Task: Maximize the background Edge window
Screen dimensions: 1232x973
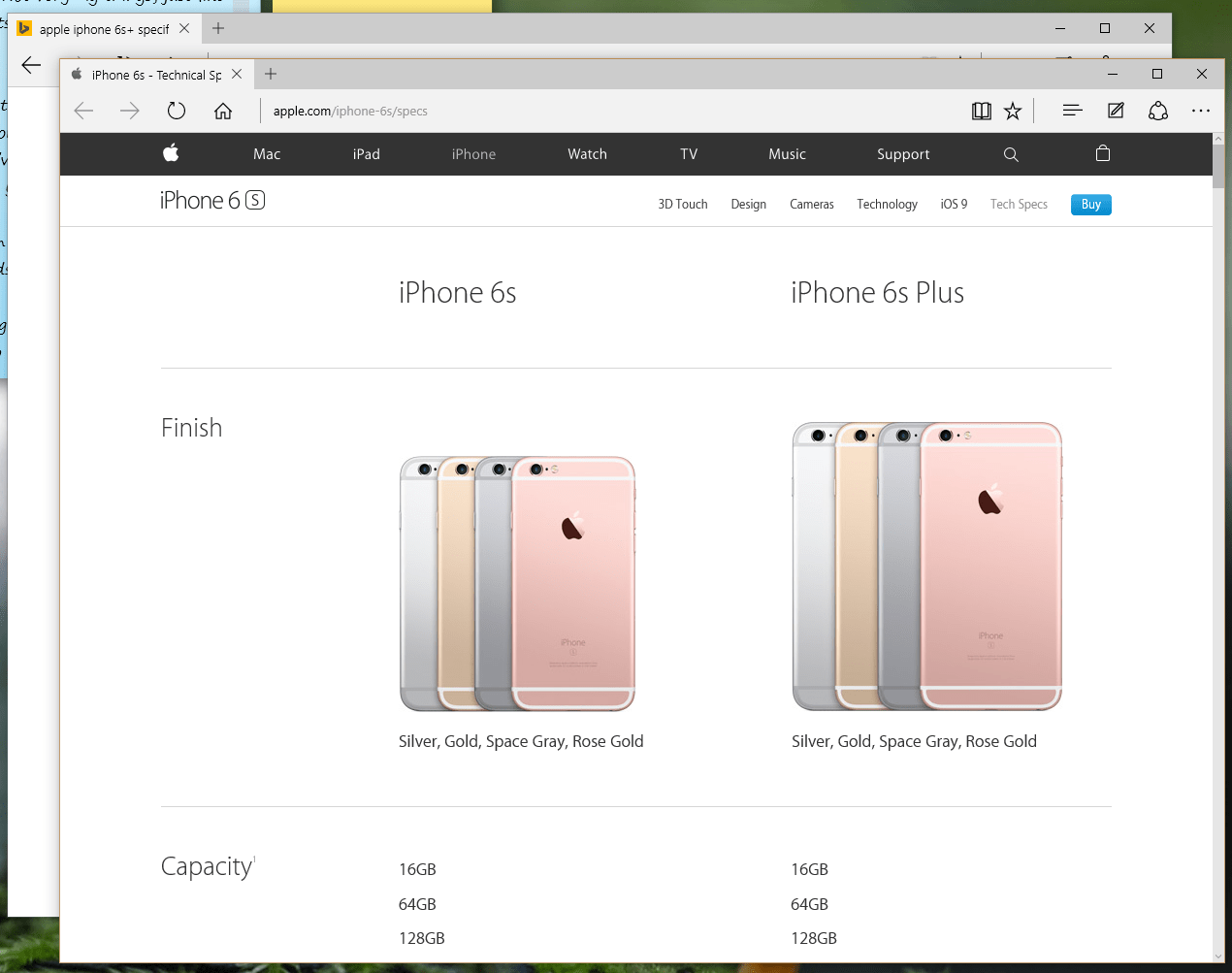Action: point(1104,28)
